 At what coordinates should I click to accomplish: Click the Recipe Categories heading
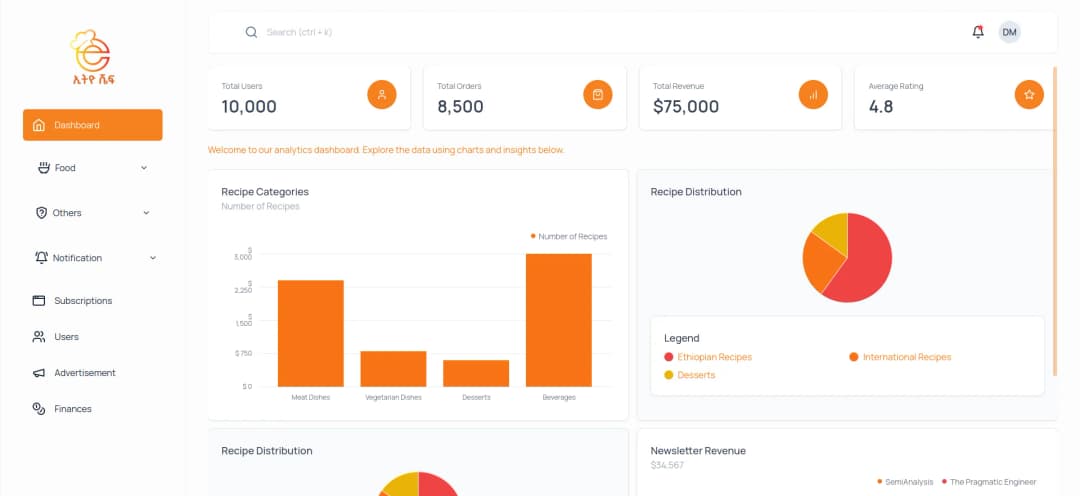coord(264,192)
